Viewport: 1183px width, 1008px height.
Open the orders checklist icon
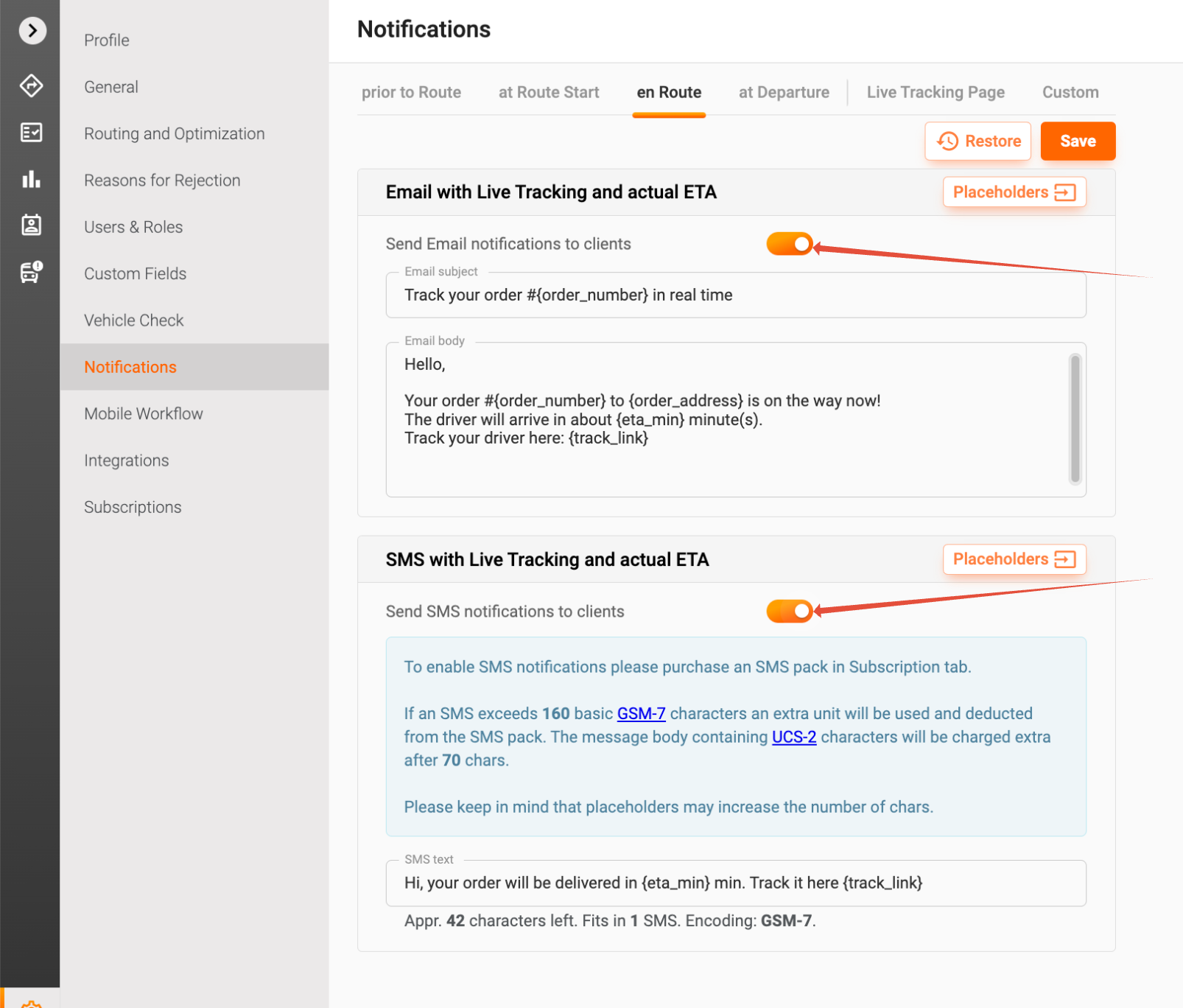point(31,133)
